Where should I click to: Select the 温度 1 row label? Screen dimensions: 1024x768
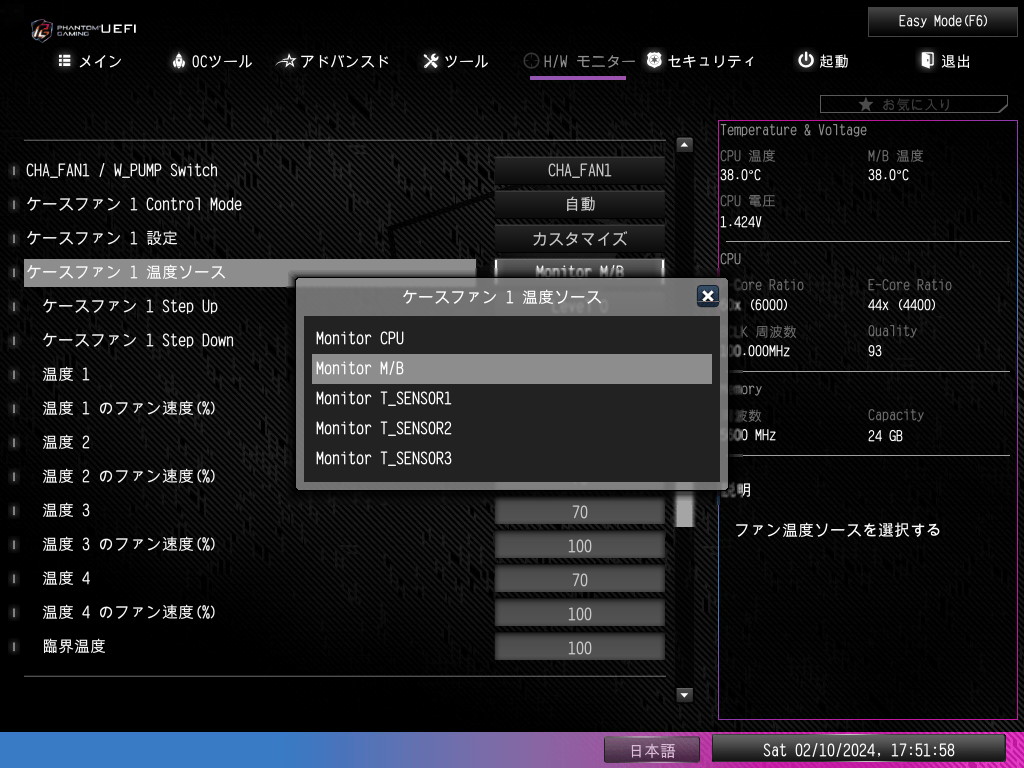pyautogui.click(x=66, y=375)
